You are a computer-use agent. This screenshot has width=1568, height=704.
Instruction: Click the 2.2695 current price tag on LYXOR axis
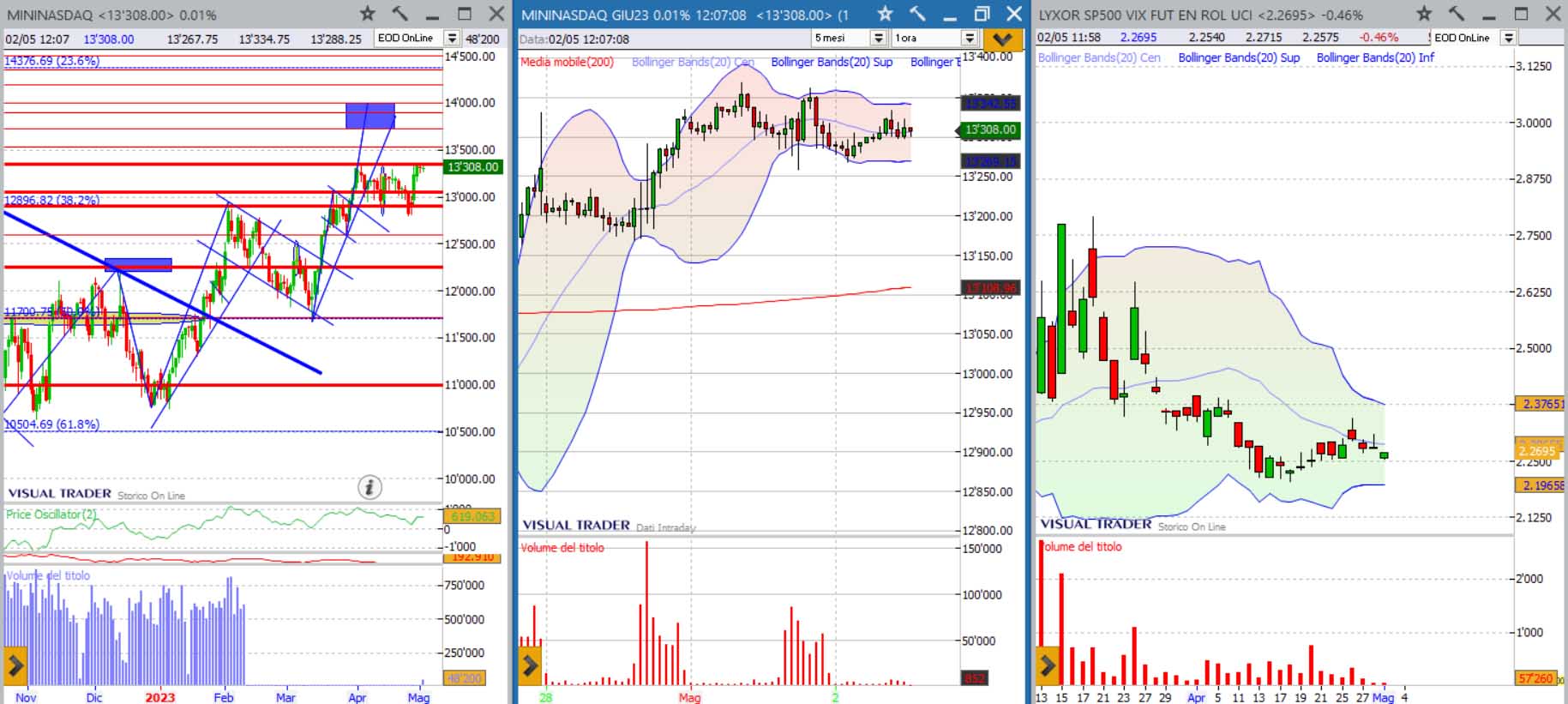click(x=1538, y=451)
